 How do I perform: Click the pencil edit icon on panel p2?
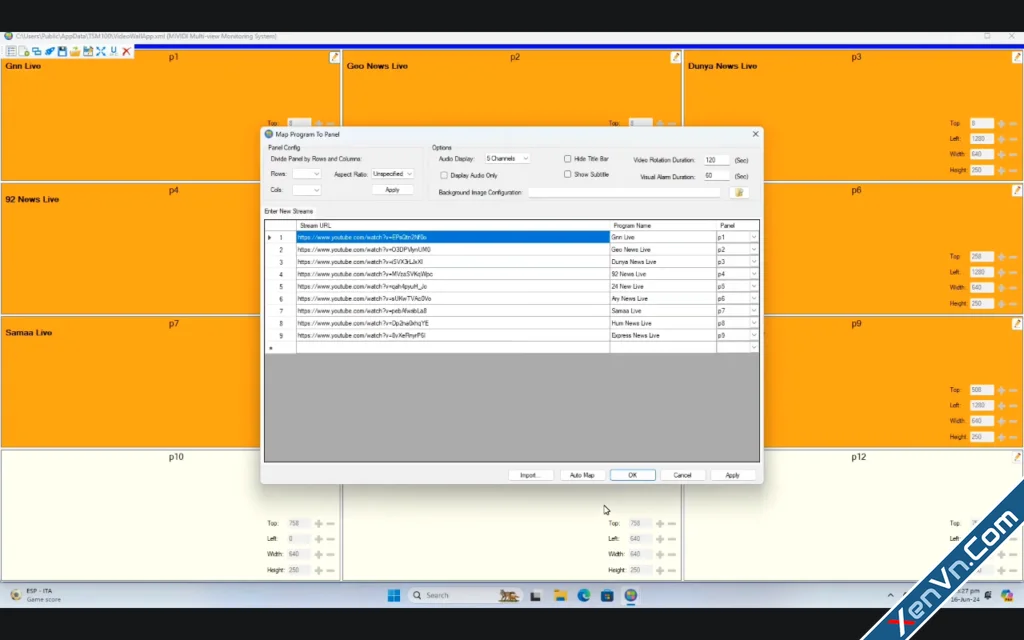point(675,57)
